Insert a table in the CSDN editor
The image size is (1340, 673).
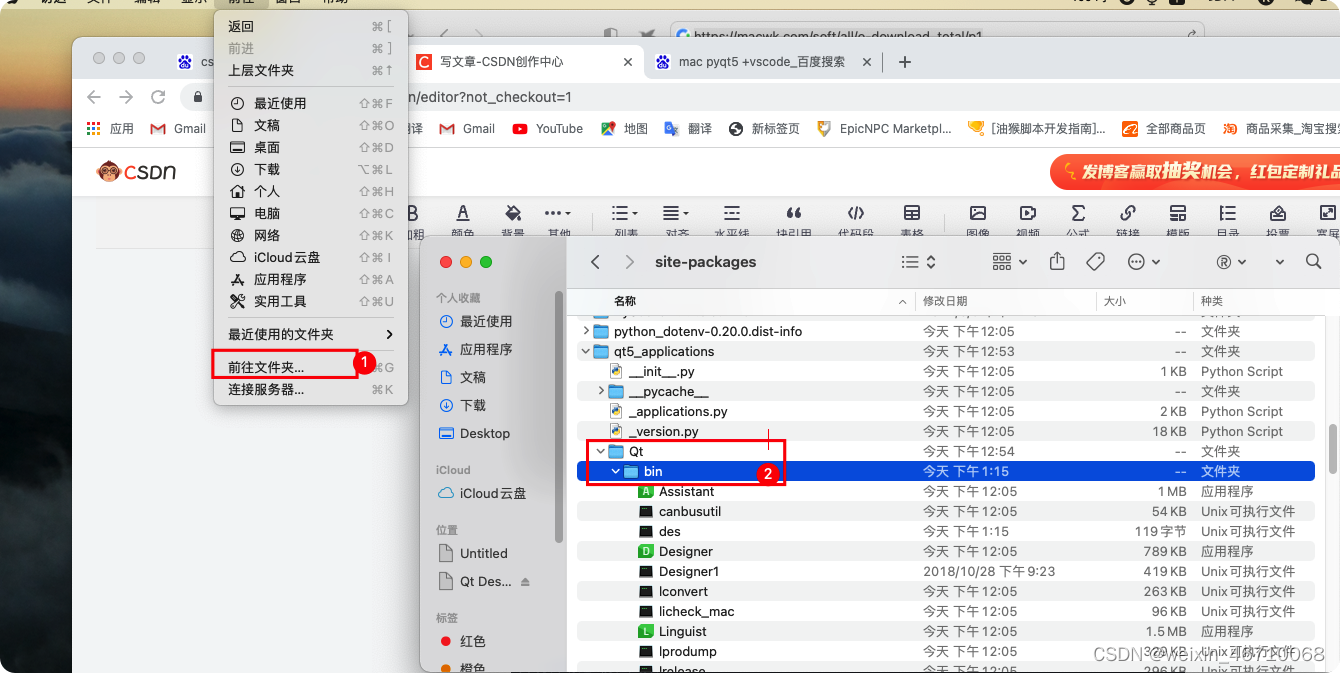point(912,215)
